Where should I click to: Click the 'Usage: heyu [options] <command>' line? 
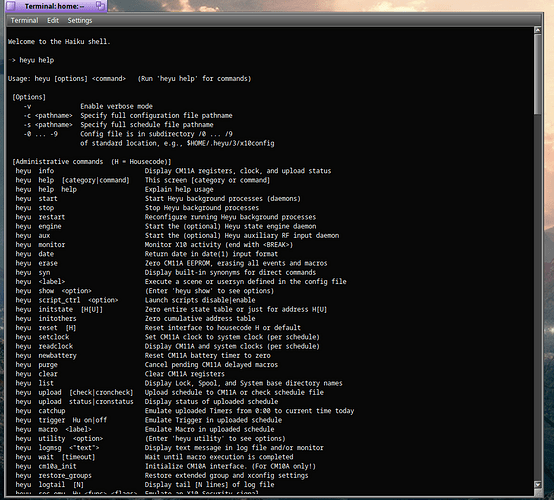coord(129,78)
